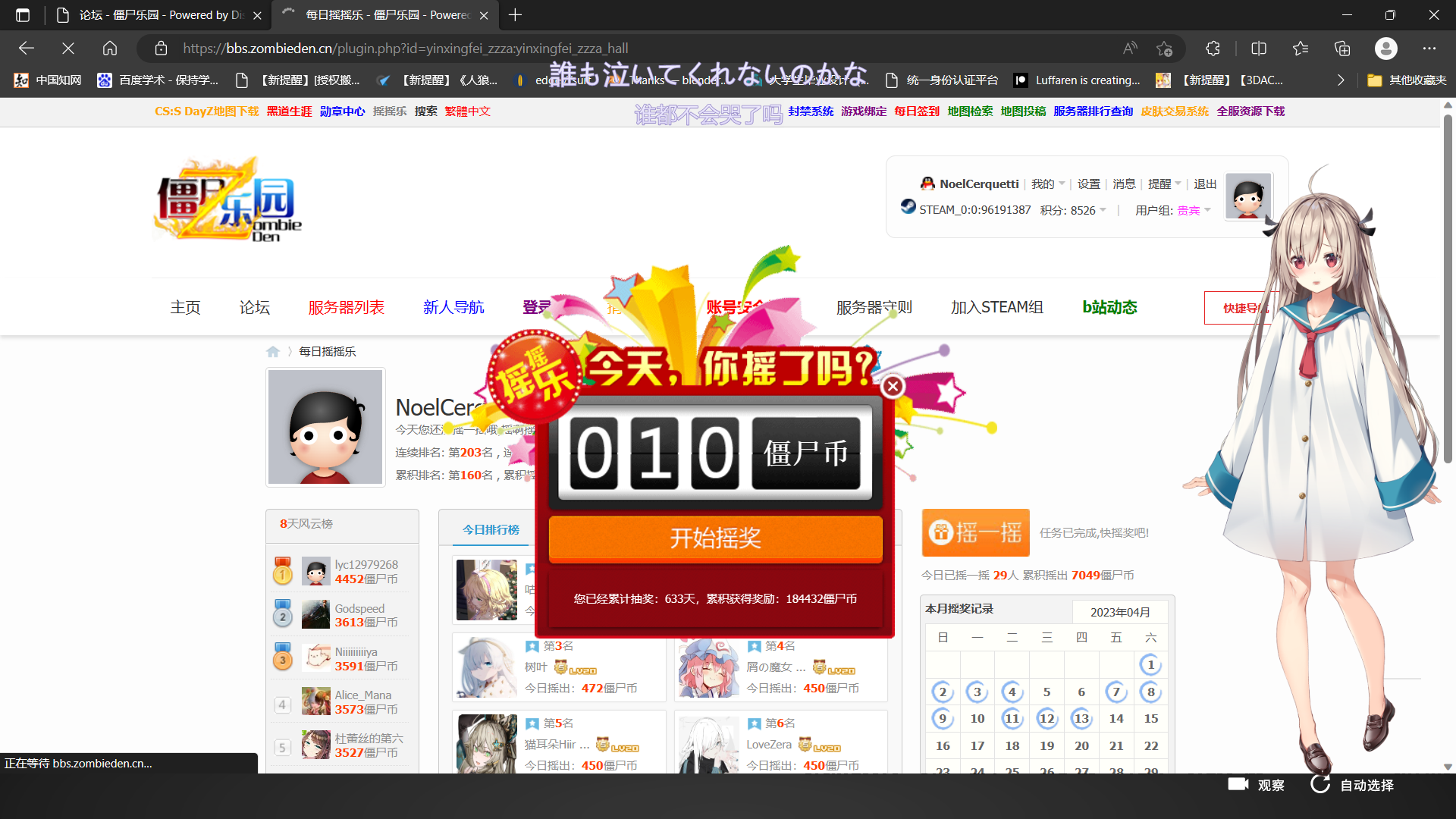Open Alice_Mana in the 8天风云榜
The width and height of the screenshot is (1456, 819).
coord(363,695)
